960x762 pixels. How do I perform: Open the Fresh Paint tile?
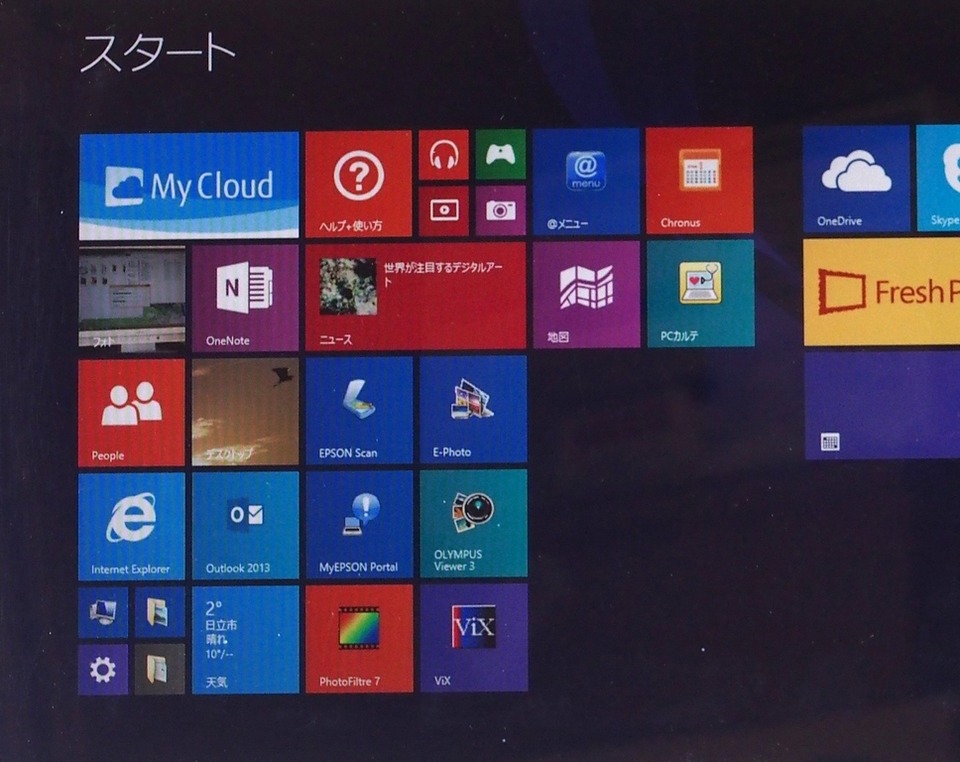tap(882, 292)
